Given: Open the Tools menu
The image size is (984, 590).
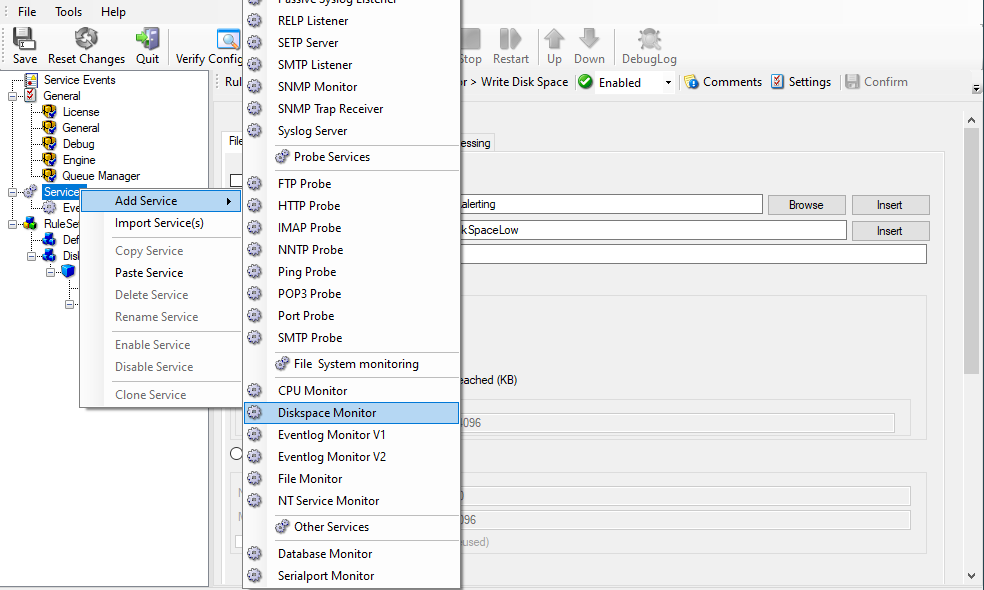Looking at the screenshot, I should coord(69,12).
